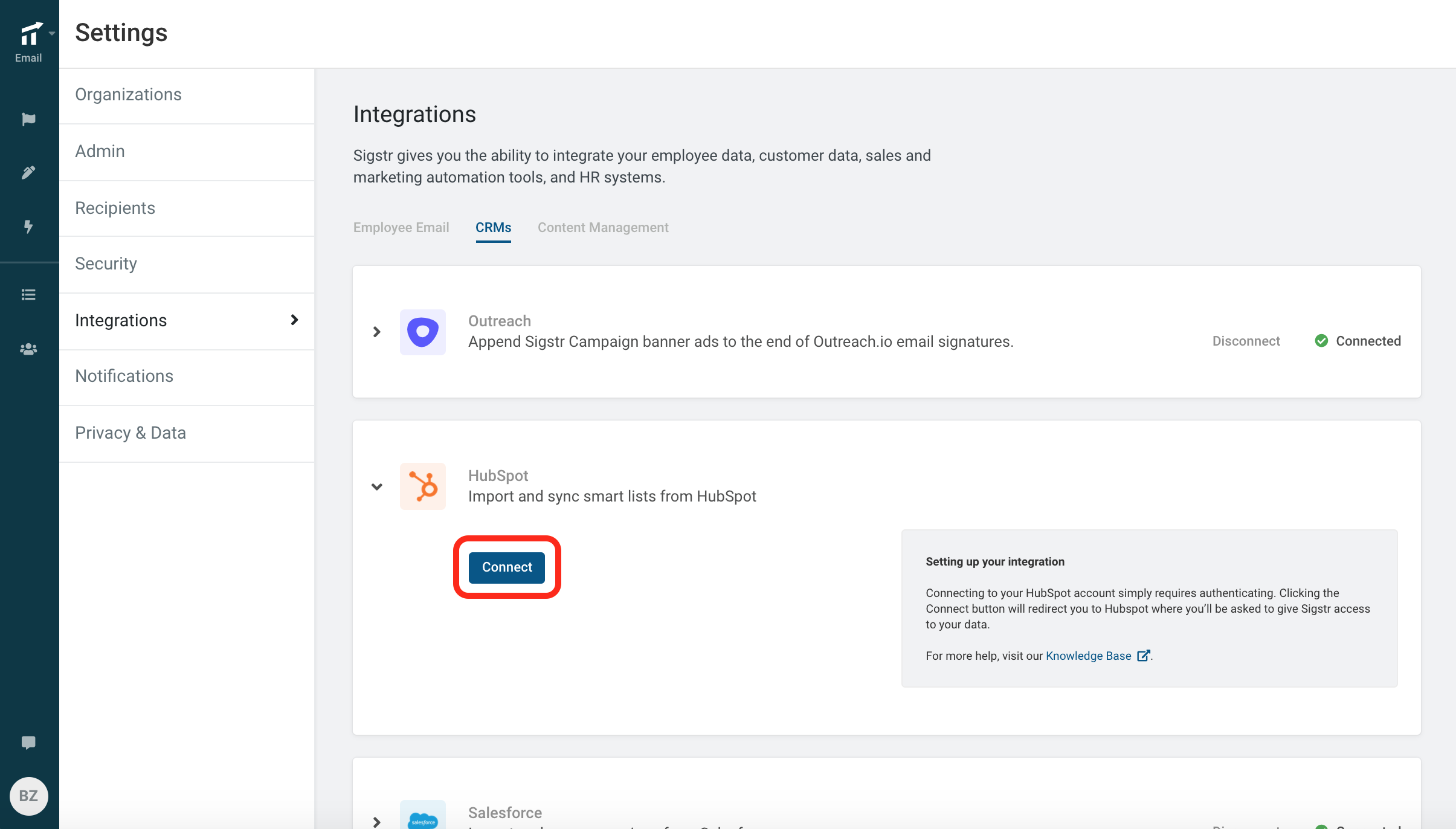Open Security settings section

coord(187,264)
